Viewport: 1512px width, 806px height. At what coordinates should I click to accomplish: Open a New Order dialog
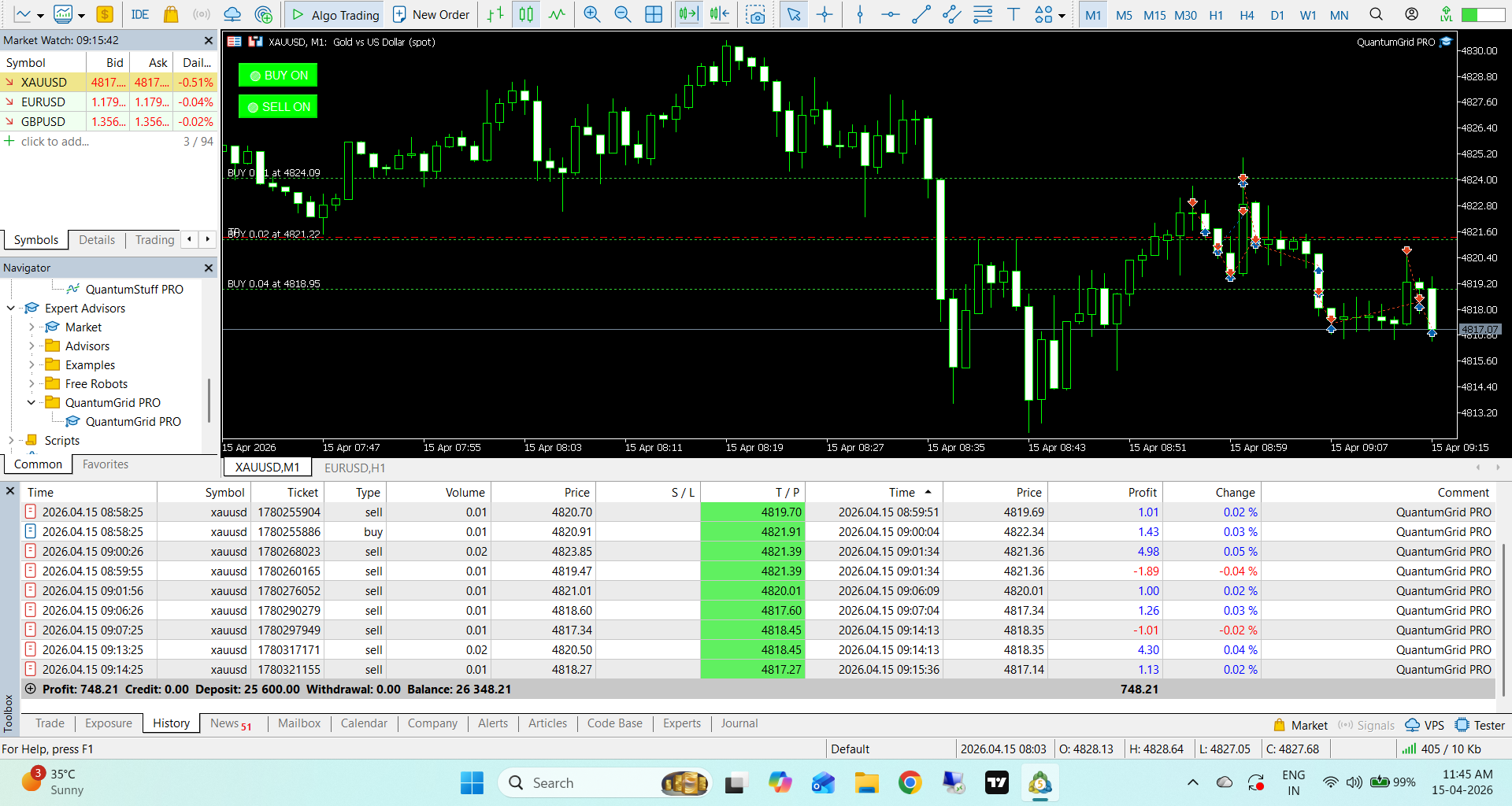click(432, 14)
